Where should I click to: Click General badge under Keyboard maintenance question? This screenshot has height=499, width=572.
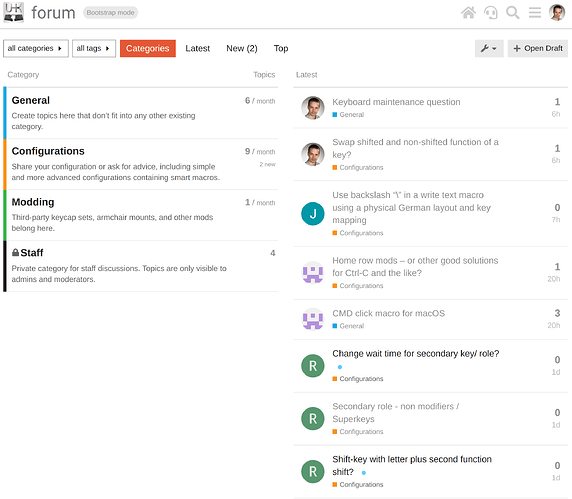[x=348, y=115]
